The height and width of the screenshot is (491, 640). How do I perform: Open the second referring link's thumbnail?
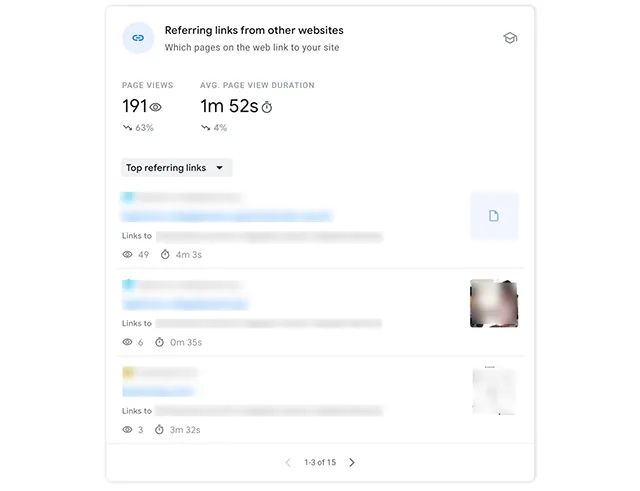point(494,303)
